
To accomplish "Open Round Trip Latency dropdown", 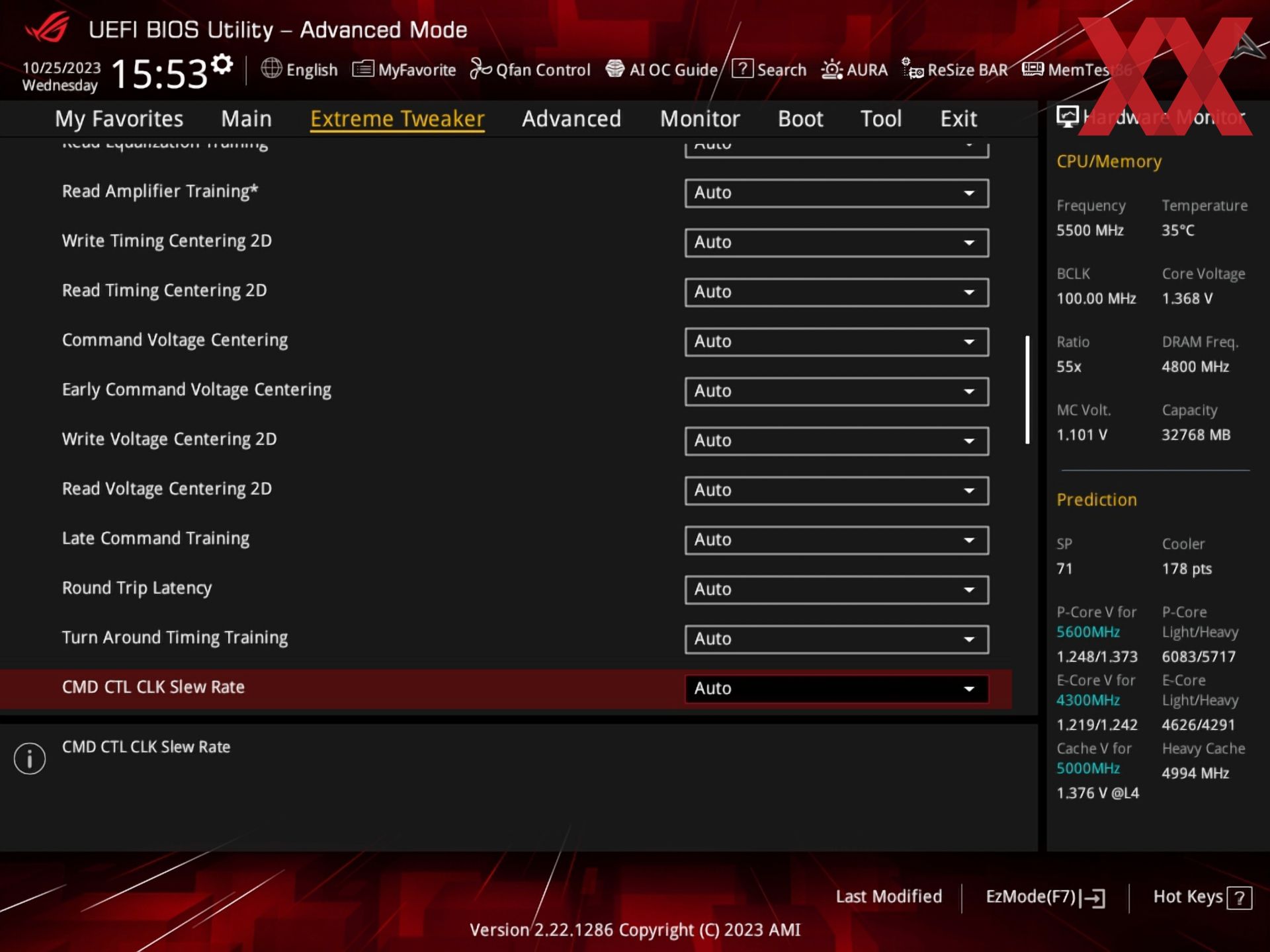I will point(837,590).
